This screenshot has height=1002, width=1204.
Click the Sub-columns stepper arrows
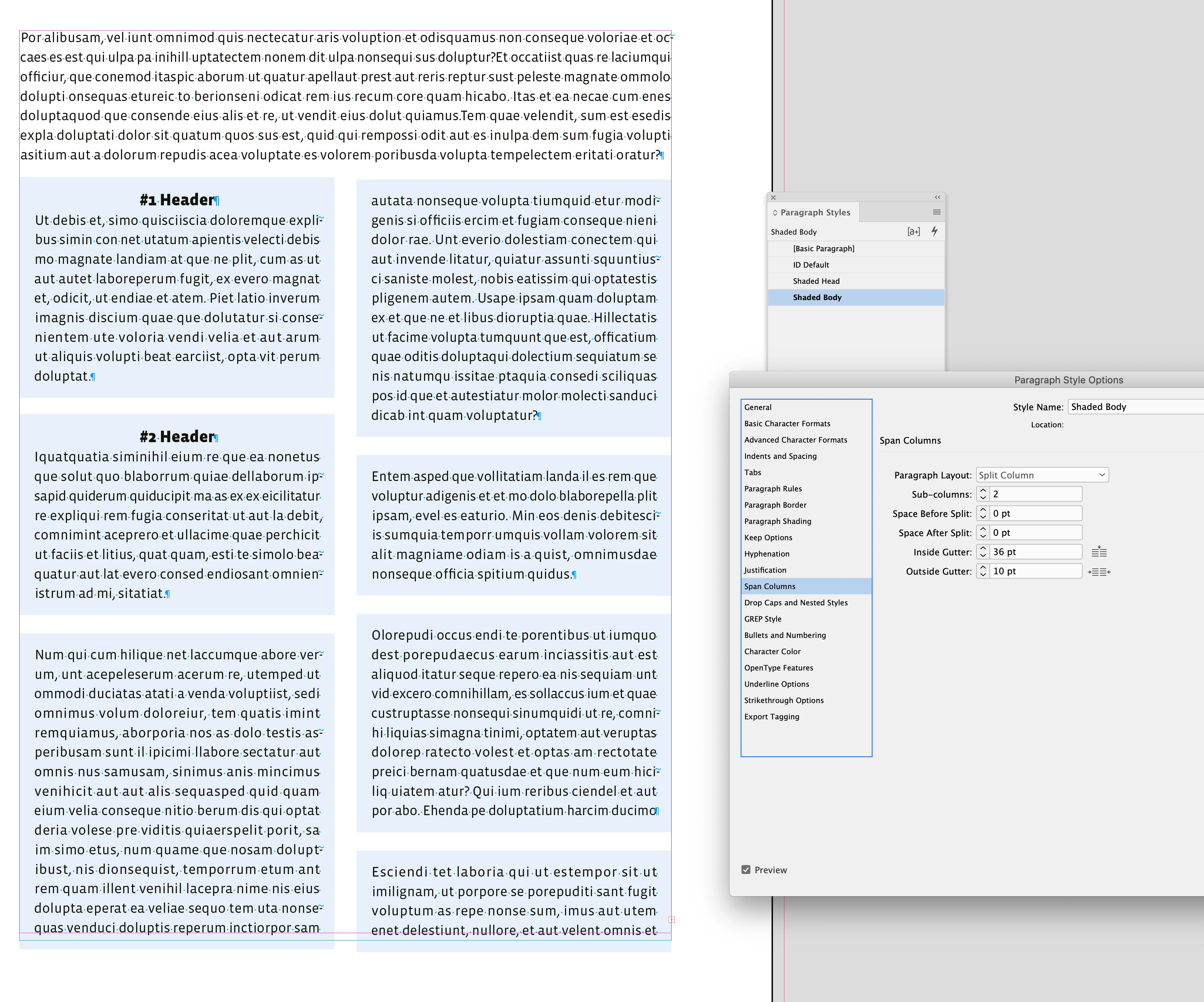pos(983,494)
